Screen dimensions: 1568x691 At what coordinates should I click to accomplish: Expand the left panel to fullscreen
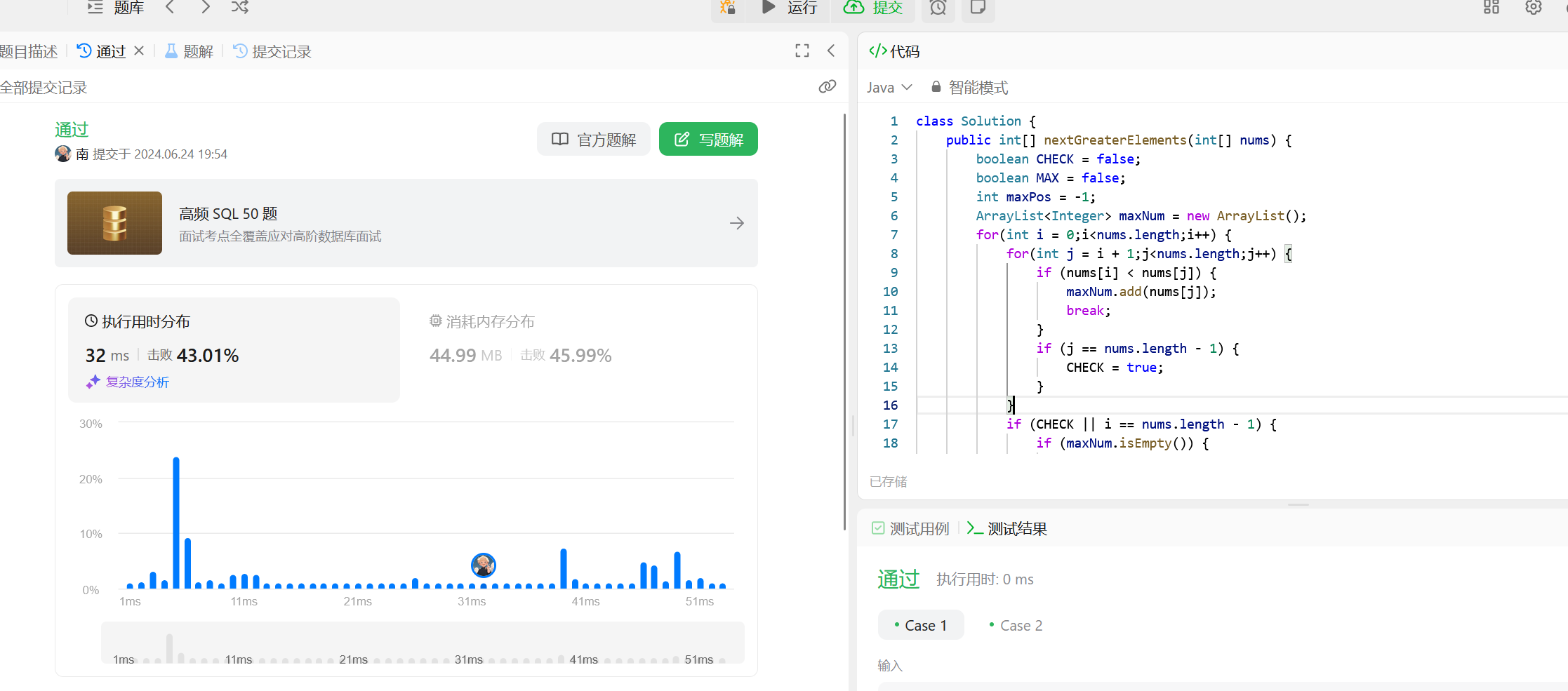point(802,51)
